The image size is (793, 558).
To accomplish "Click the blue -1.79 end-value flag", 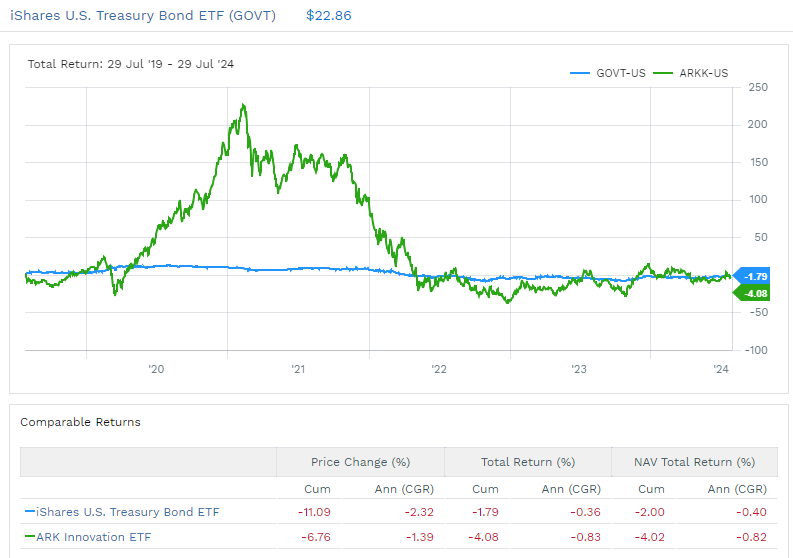I will click(x=752, y=276).
